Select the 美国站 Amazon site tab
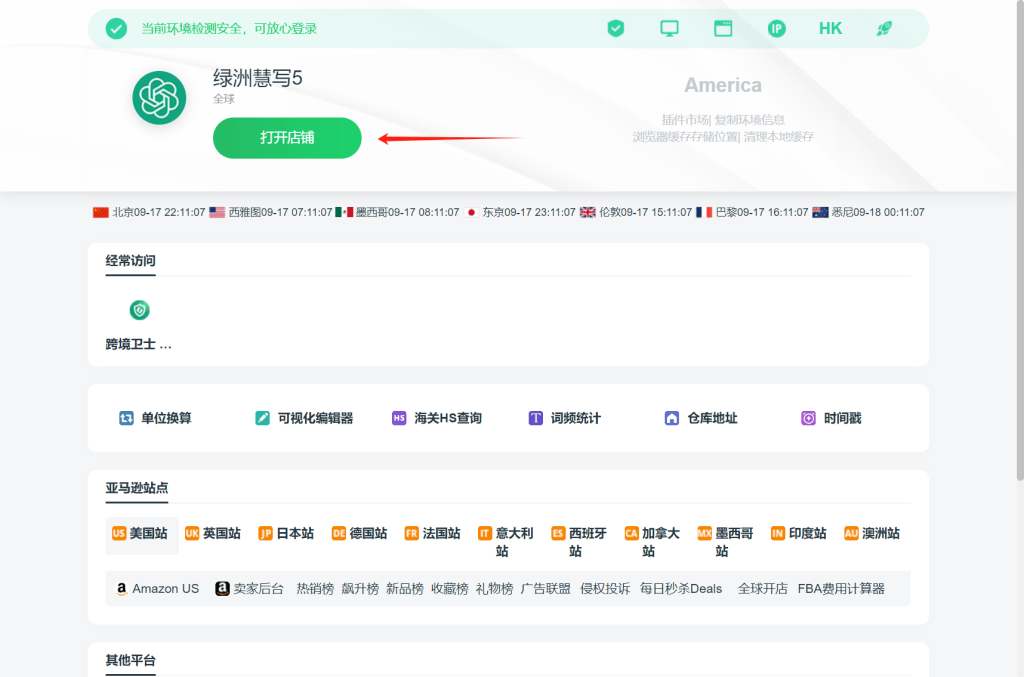 point(140,534)
